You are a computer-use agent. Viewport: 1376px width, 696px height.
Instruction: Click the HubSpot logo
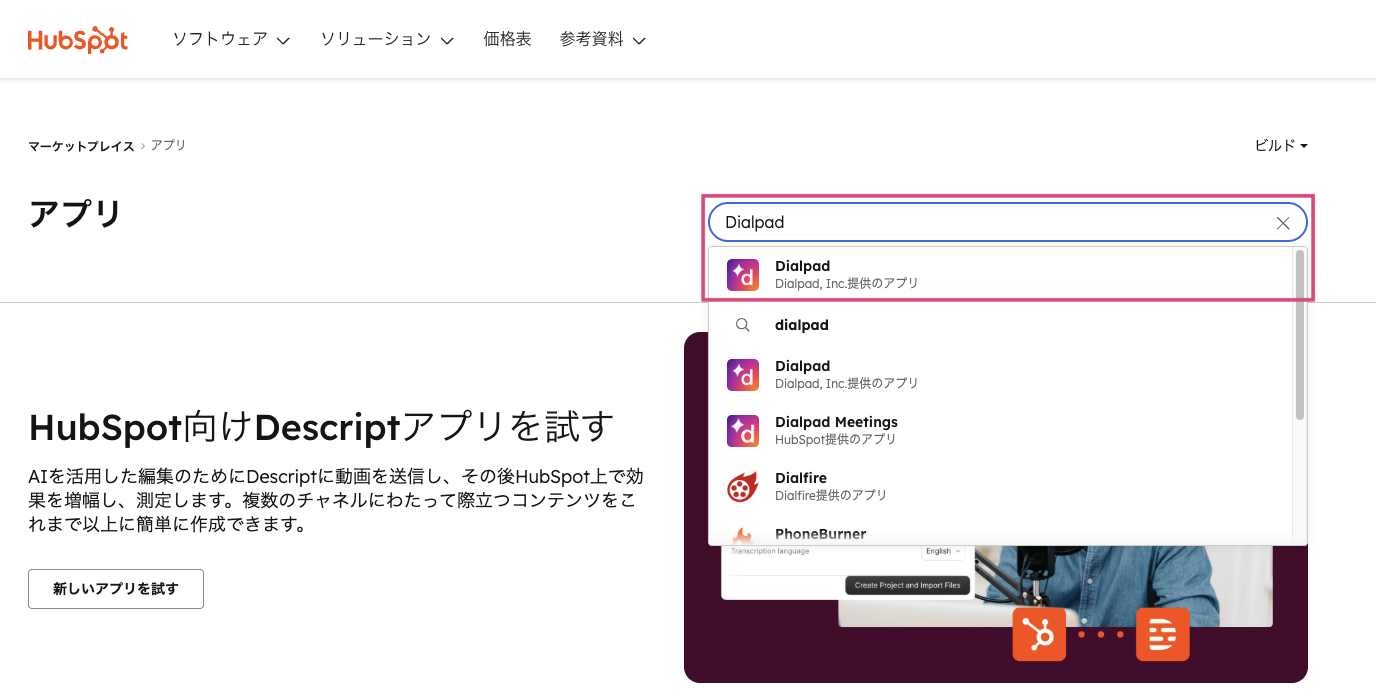(x=78, y=40)
